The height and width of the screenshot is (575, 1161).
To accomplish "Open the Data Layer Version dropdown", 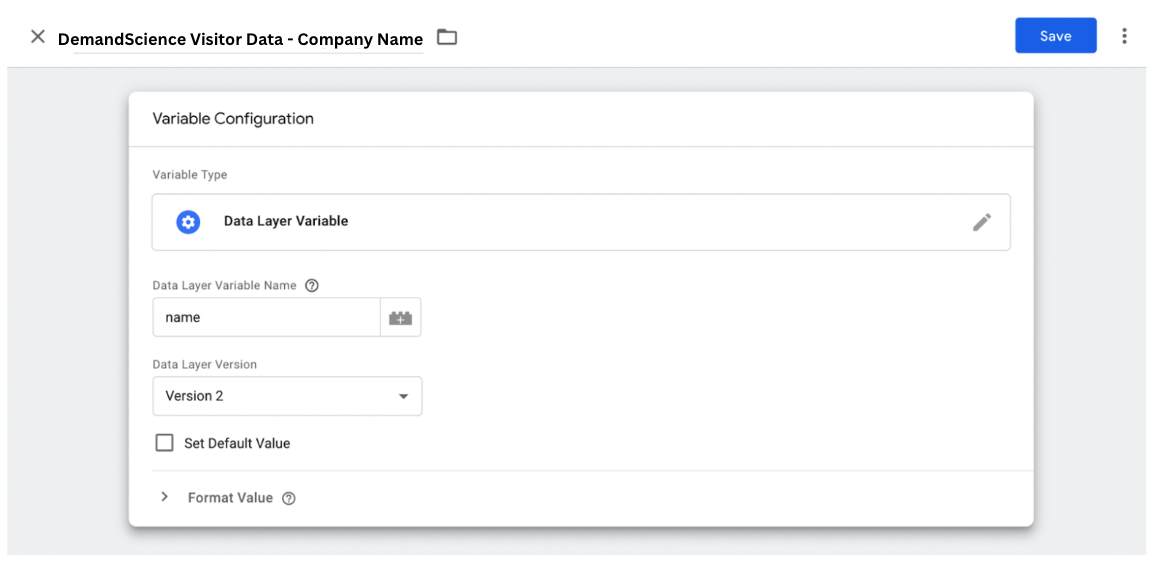I will point(287,396).
